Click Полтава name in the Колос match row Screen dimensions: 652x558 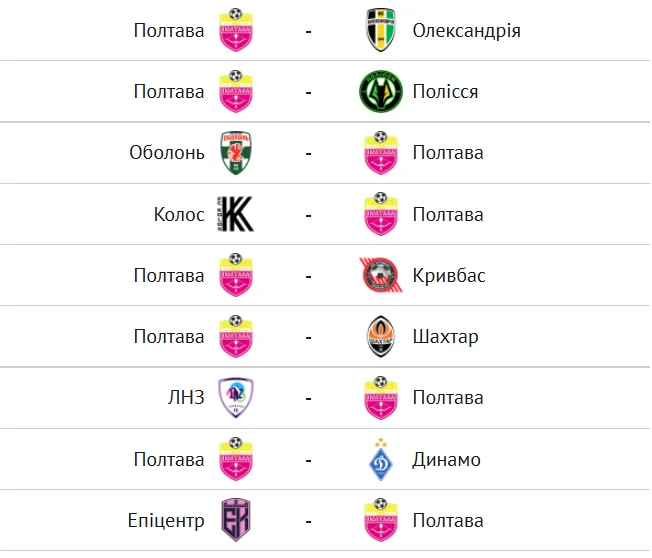click(x=448, y=215)
